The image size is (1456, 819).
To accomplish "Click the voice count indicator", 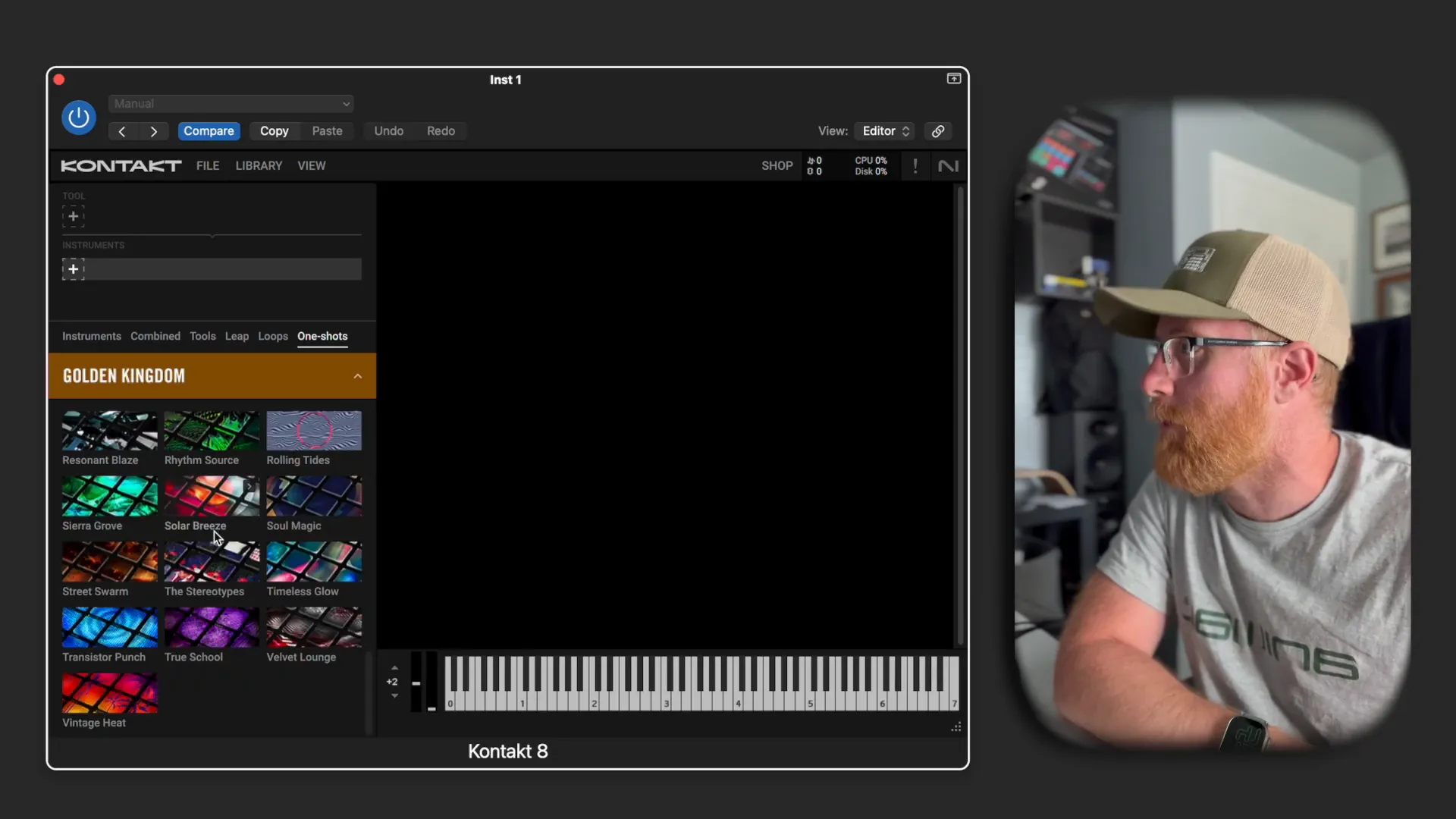I will [814, 161].
